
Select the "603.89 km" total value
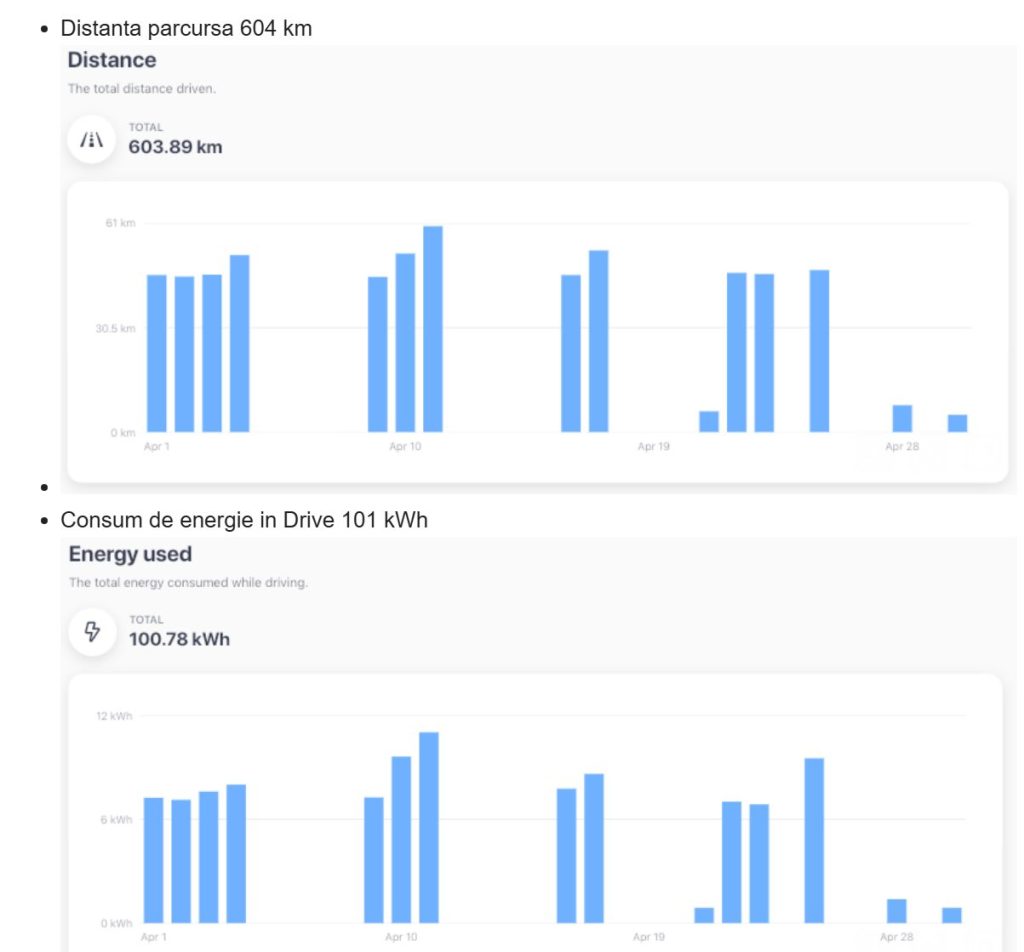coord(175,147)
